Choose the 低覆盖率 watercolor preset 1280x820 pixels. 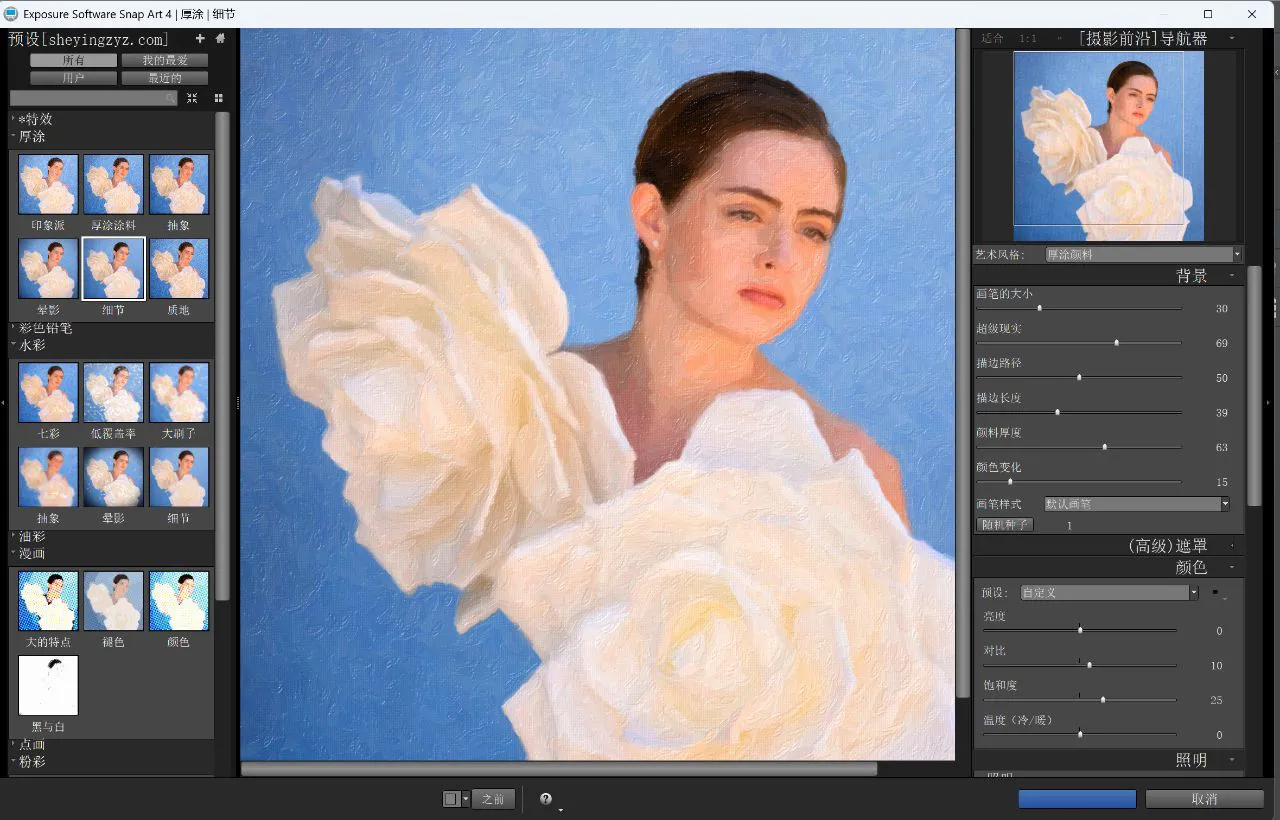(113, 392)
